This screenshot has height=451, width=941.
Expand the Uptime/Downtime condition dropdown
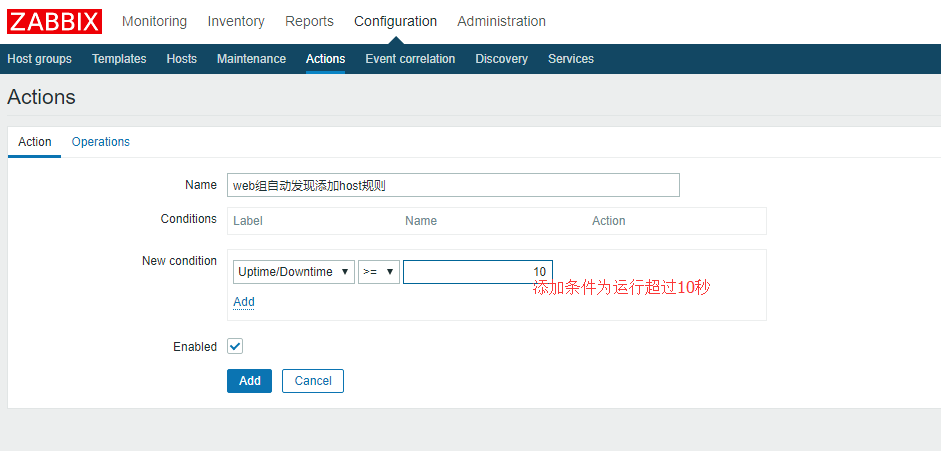coord(293,272)
